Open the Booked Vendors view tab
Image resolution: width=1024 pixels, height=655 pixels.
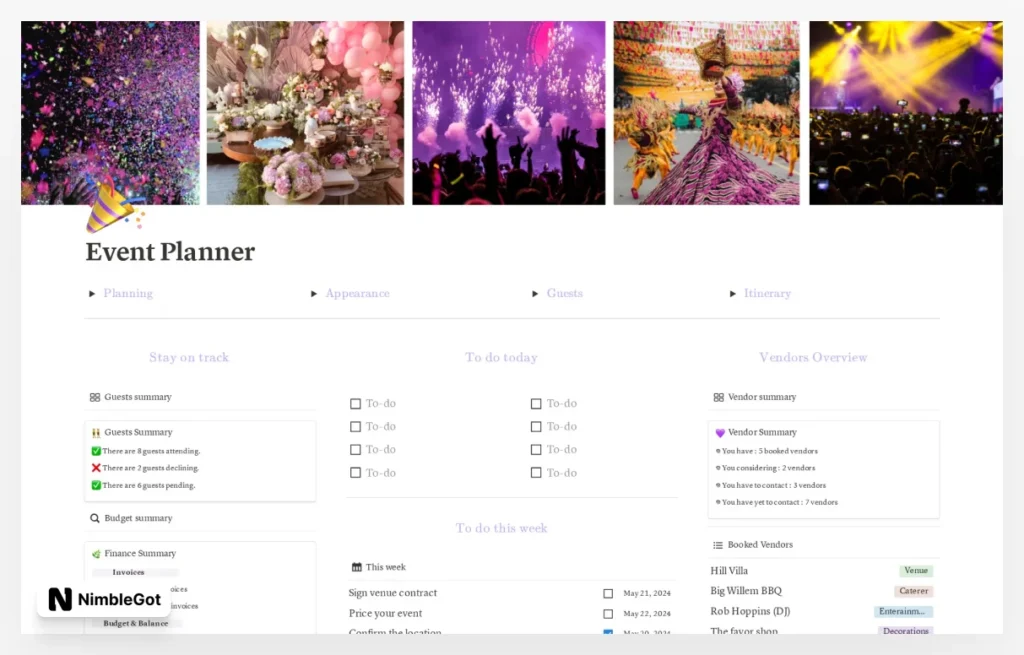pyautogui.click(x=760, y=545)
